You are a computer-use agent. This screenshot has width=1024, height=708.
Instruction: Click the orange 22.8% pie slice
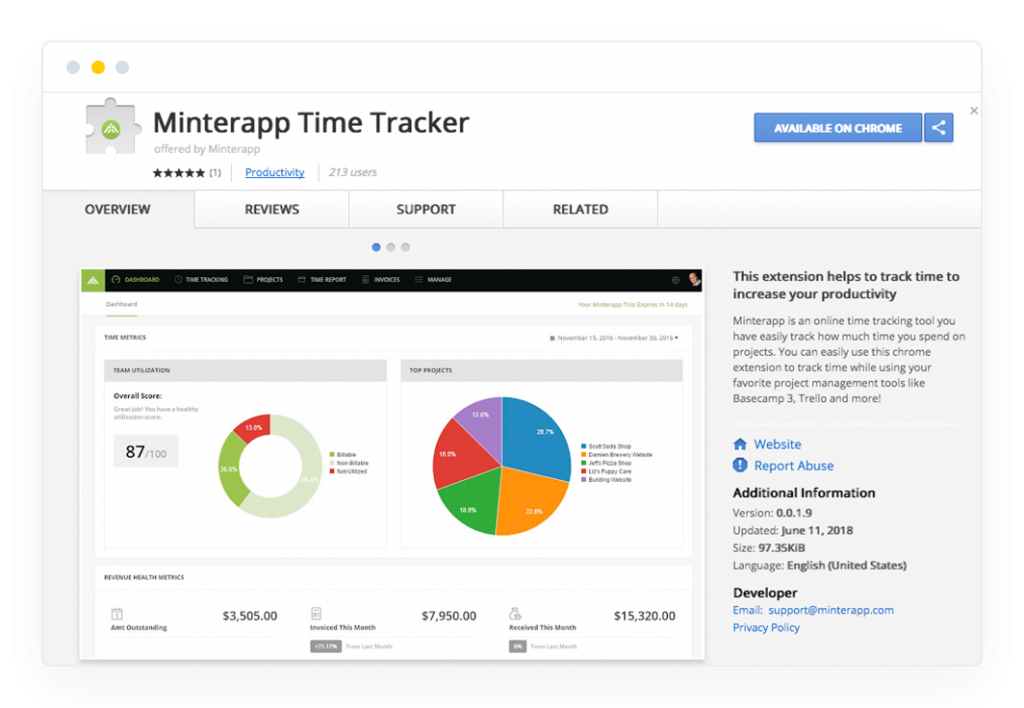tap(532, 503)
